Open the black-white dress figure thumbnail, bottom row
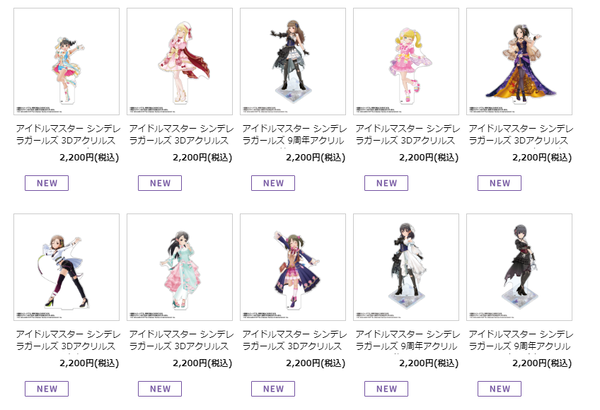 tap(406, 267)
